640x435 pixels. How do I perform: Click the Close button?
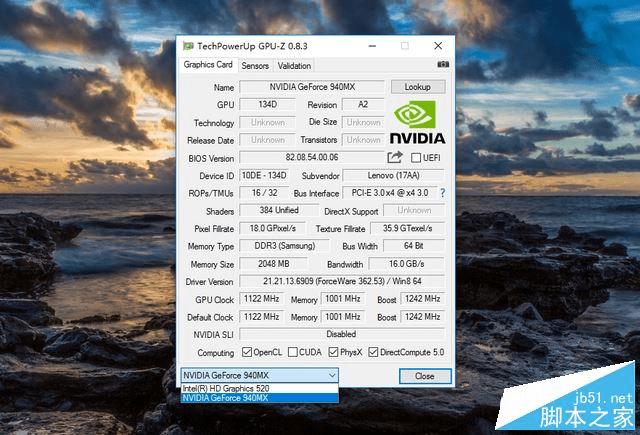pos(425,376)
